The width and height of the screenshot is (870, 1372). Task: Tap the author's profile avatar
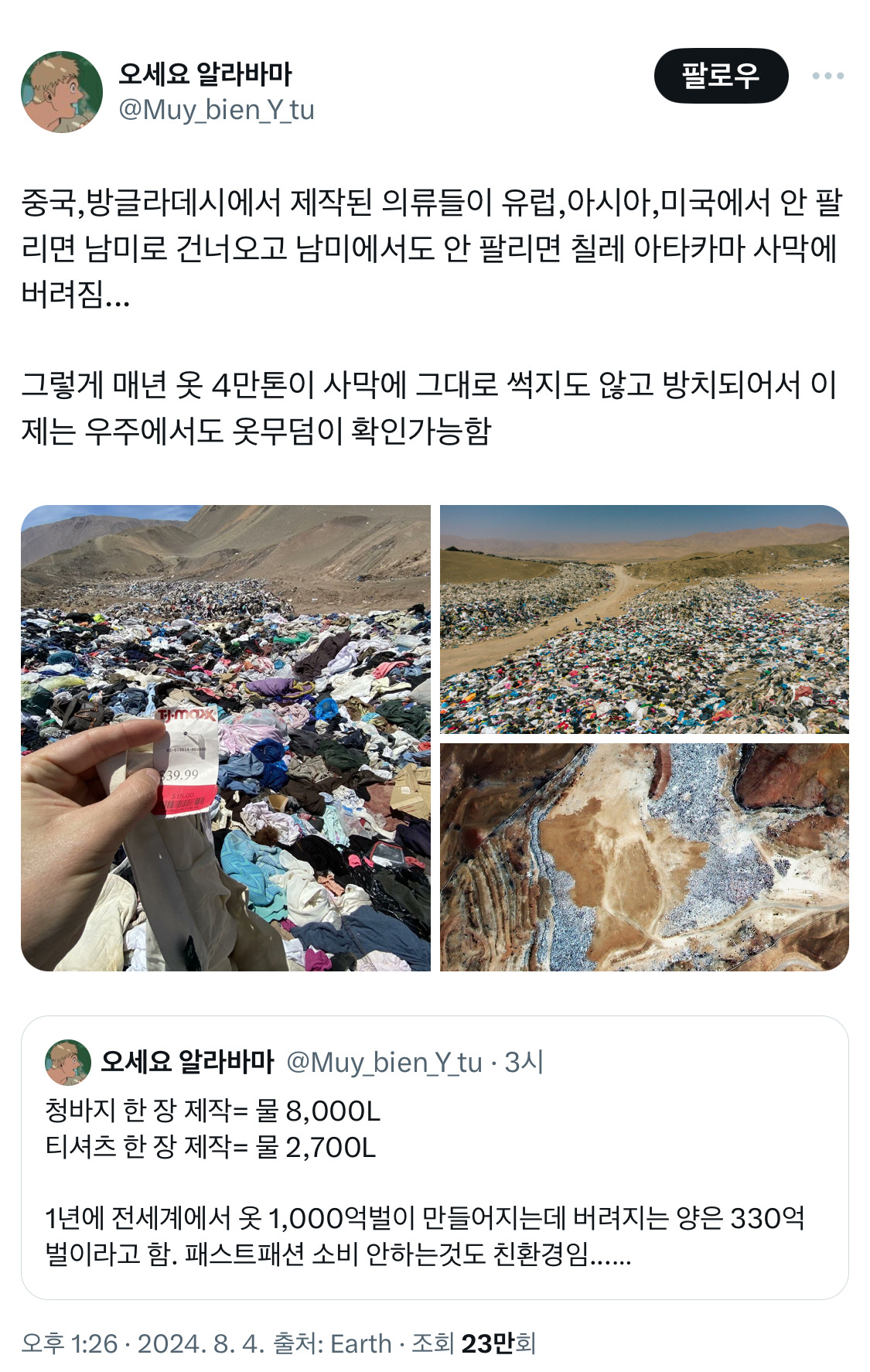pos(62,92)
